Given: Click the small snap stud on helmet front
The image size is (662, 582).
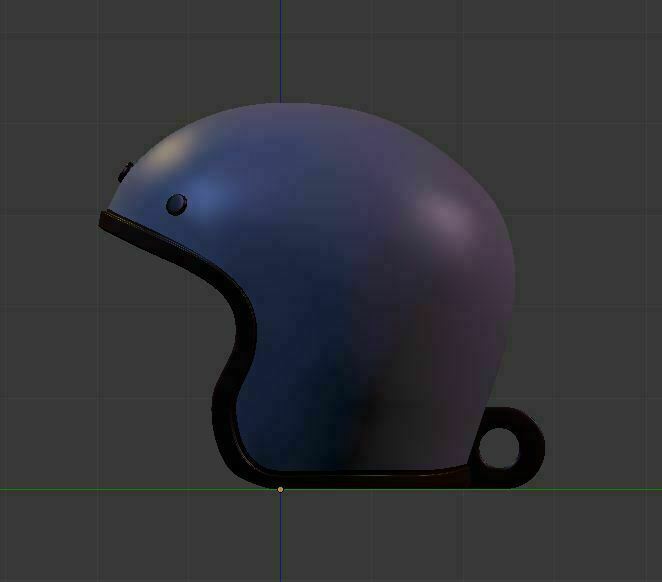Looking at the screenshot, I should [x=125, y=172].
